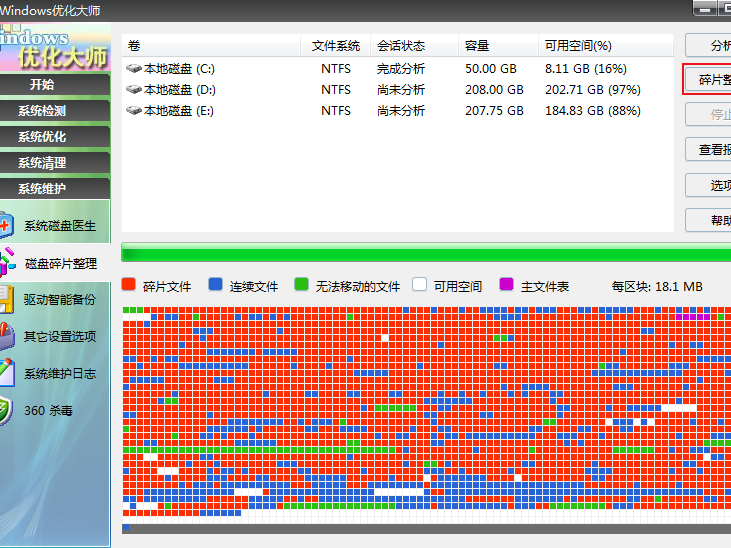Open the 系统维护 section
Viewport: 731px width, 548px height.
55,188
